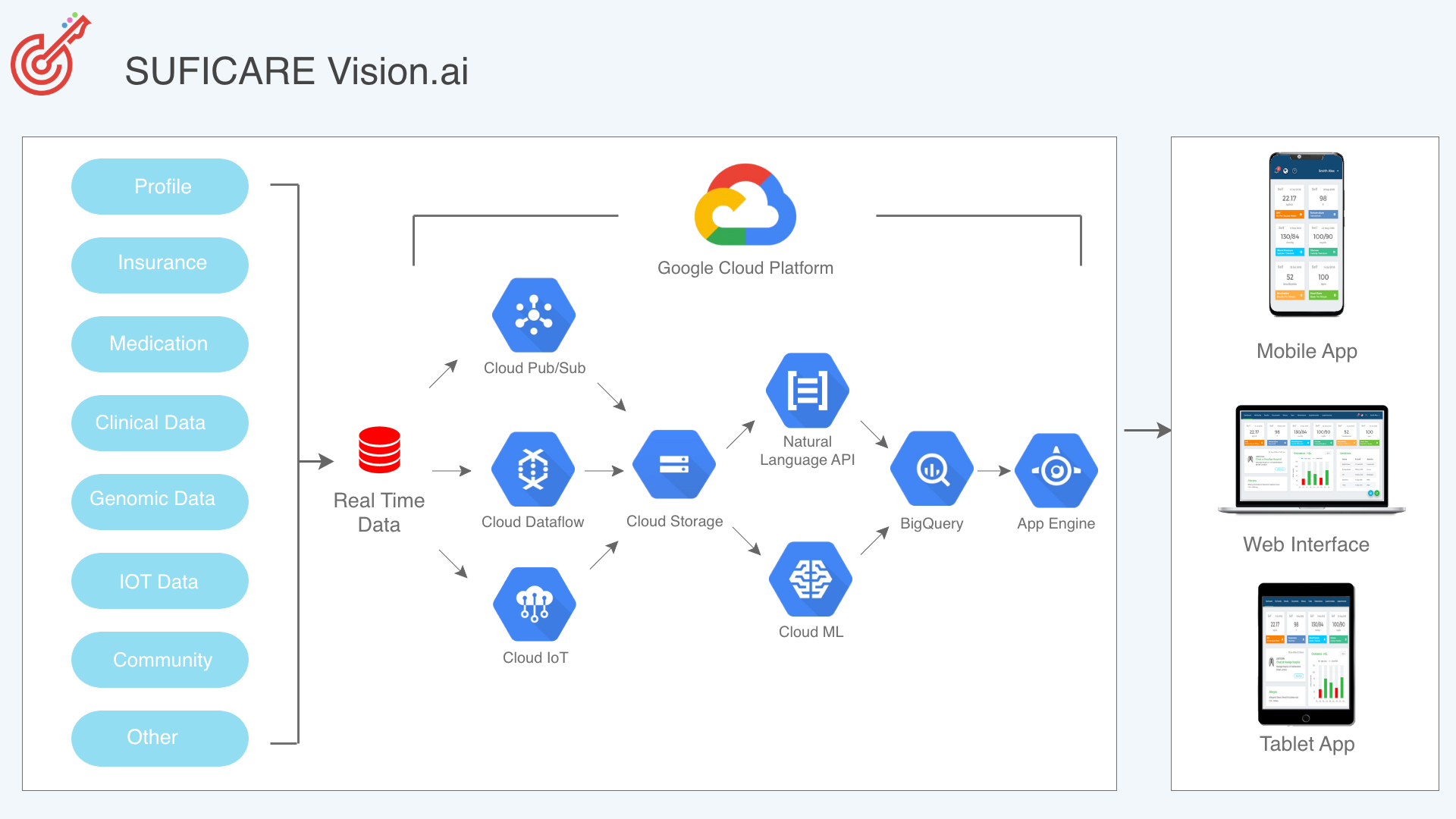Viewport: 1456px width, 819px height.
Task: Click the Natural Language API icon
Action: 808,391
